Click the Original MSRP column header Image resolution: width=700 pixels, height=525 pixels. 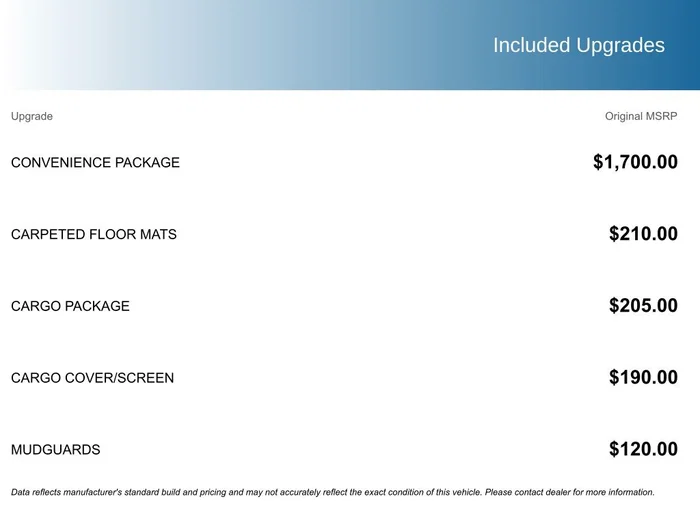[x=641, y=116]
